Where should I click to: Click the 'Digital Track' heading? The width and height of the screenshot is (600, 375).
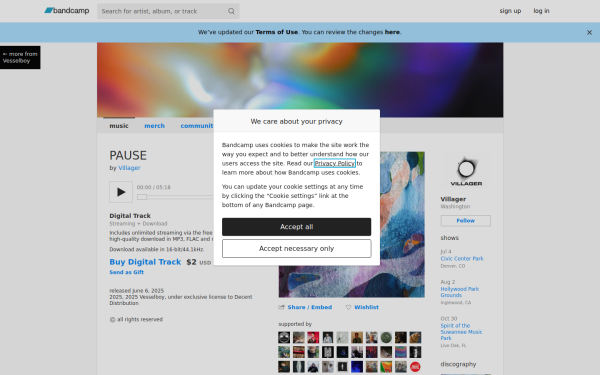click(x=130, y=215)
